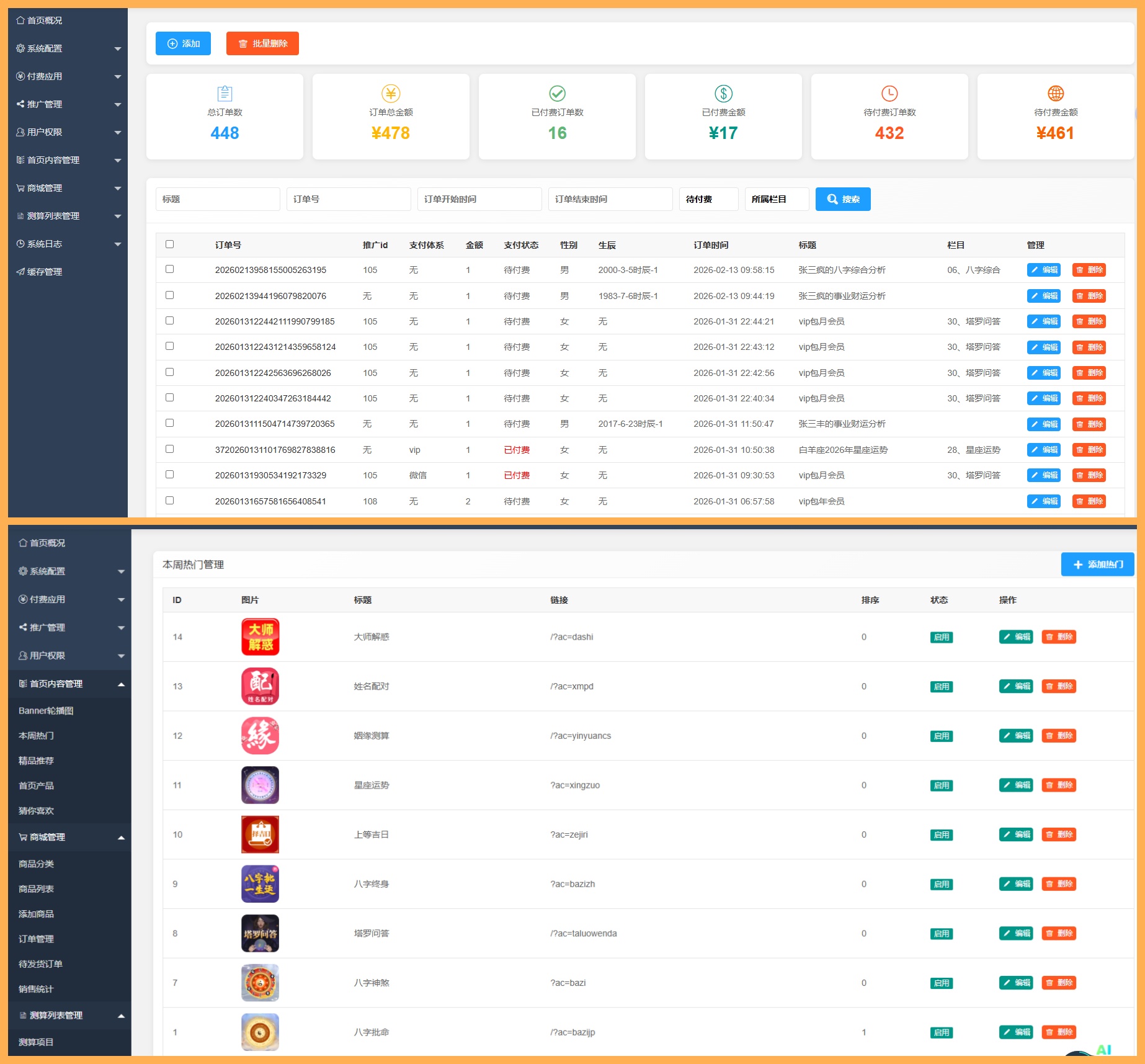Check order 20260131930534192173329 checkbox

click(169, 475)
